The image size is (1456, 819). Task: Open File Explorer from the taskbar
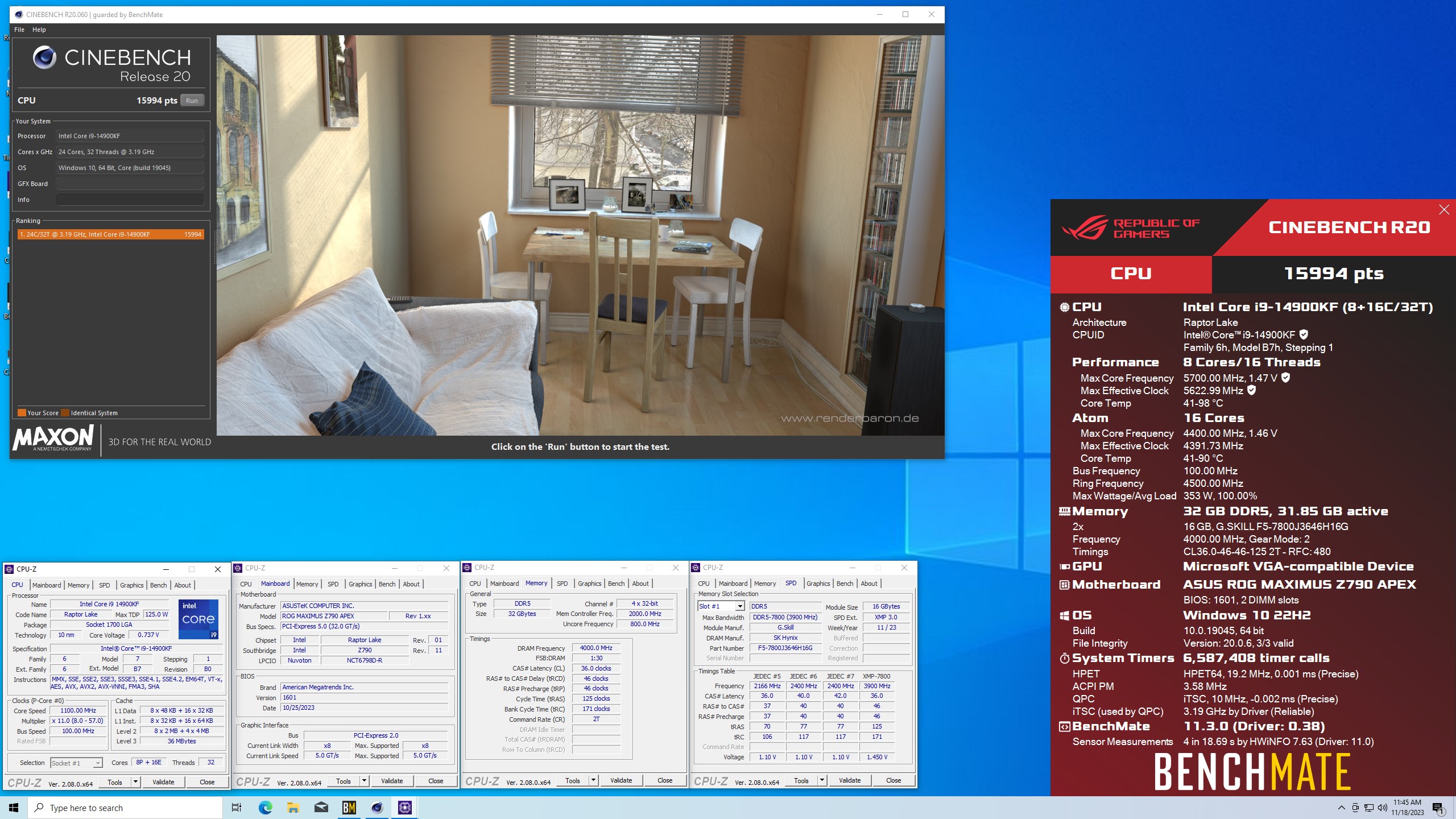[293, 808]
